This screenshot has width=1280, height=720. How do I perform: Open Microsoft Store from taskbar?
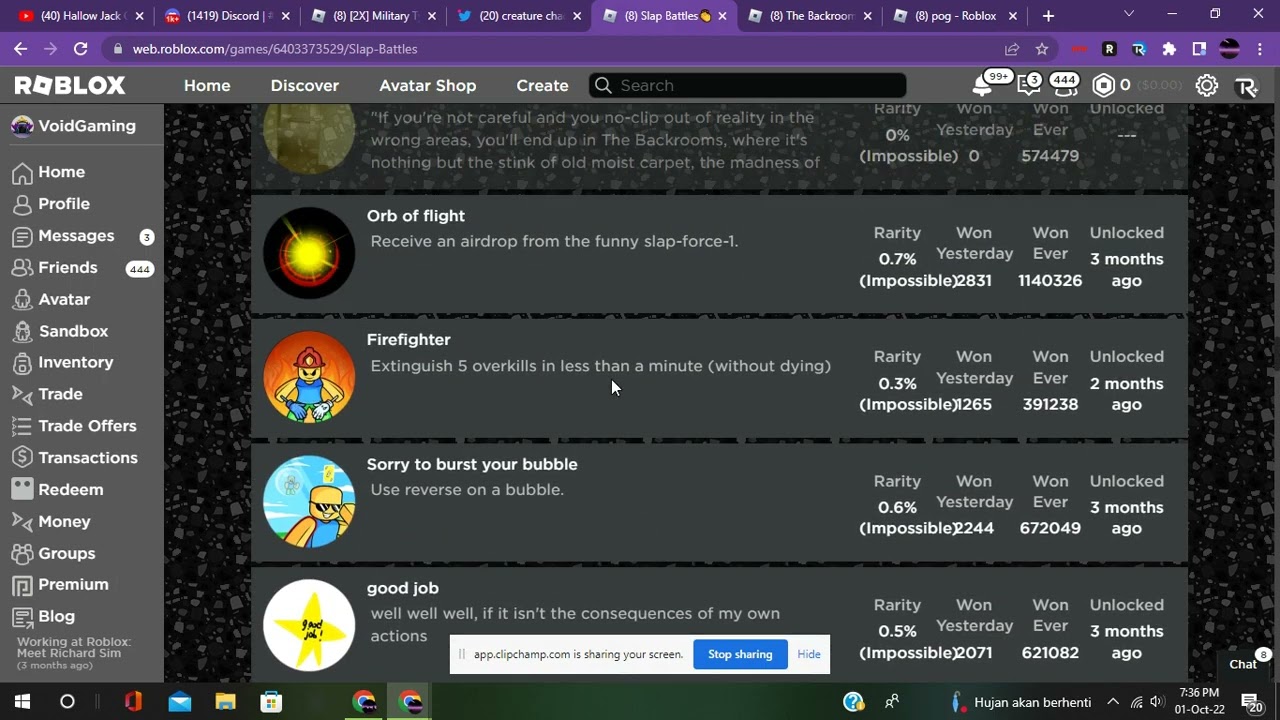pos(271,702)
